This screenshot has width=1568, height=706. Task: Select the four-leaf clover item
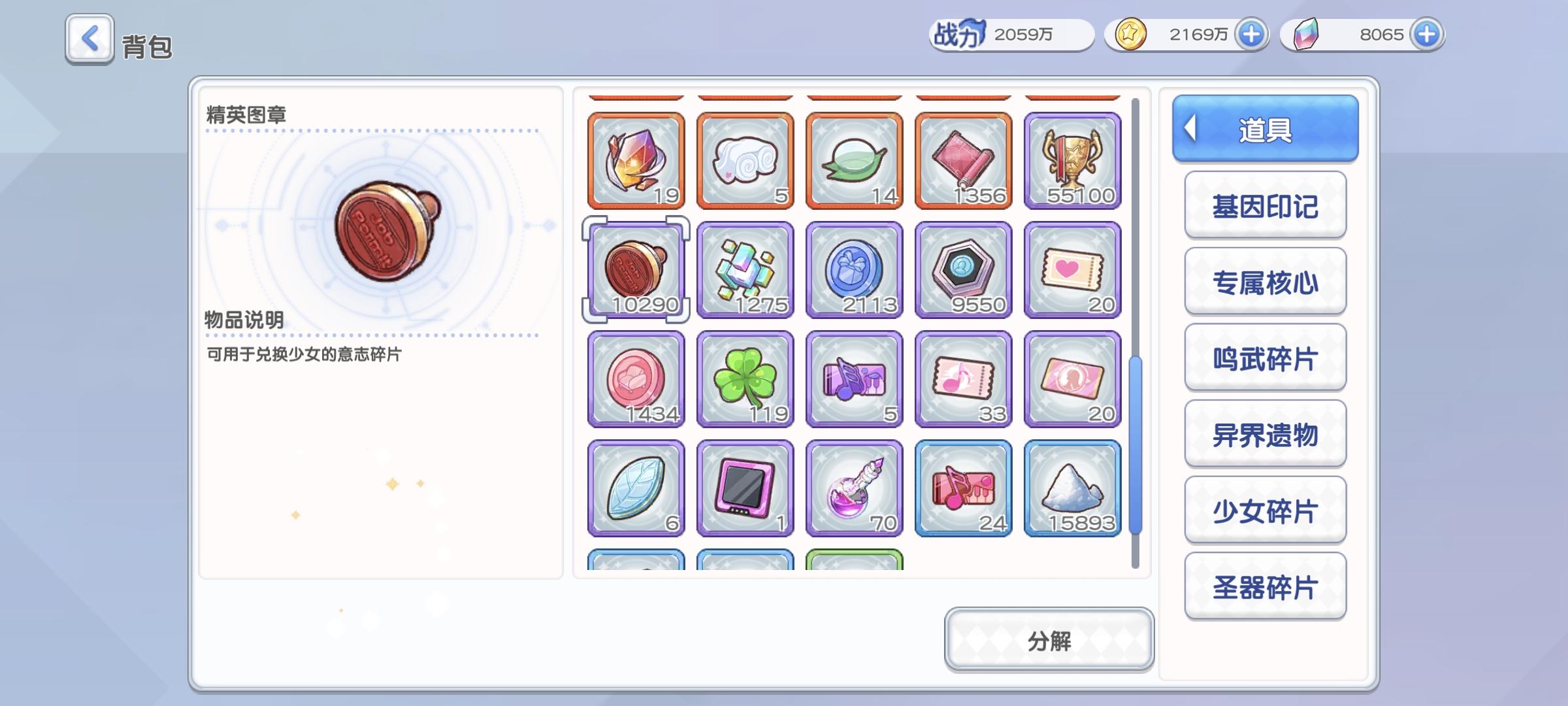(x=745, y=379)
